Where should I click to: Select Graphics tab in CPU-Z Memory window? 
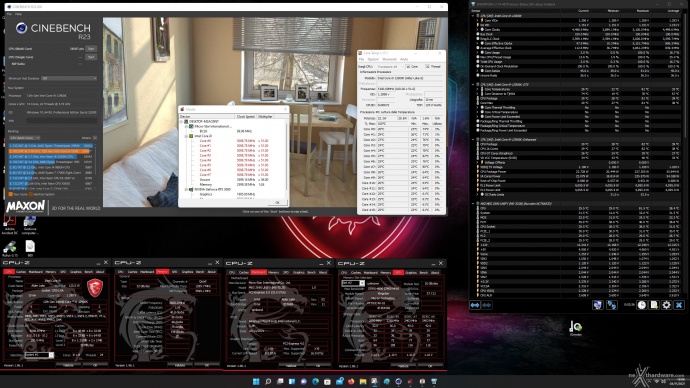point(187,272)
